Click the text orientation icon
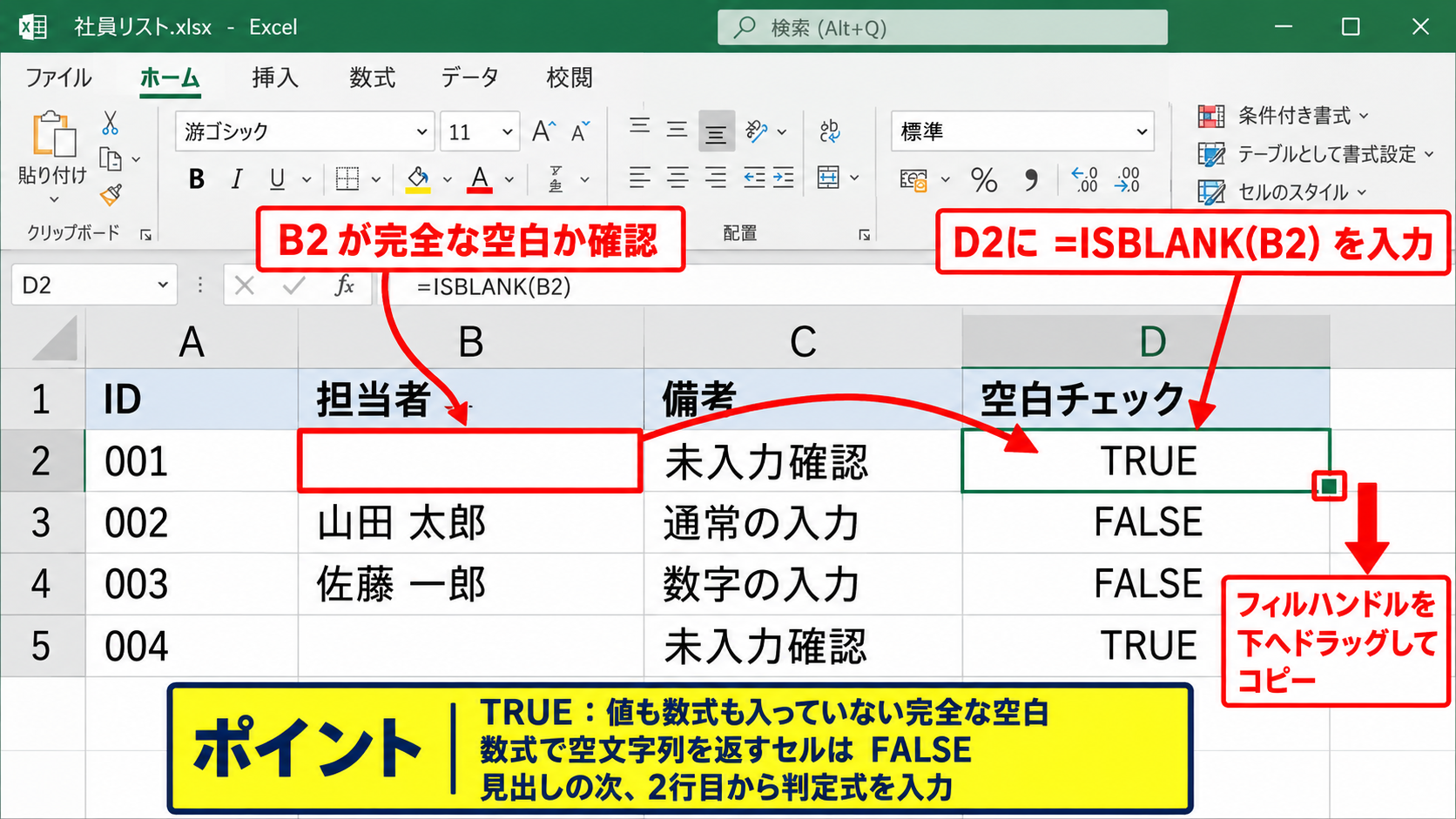The height and width of the screenshot is (819, 1456). (x=757, y=131)
